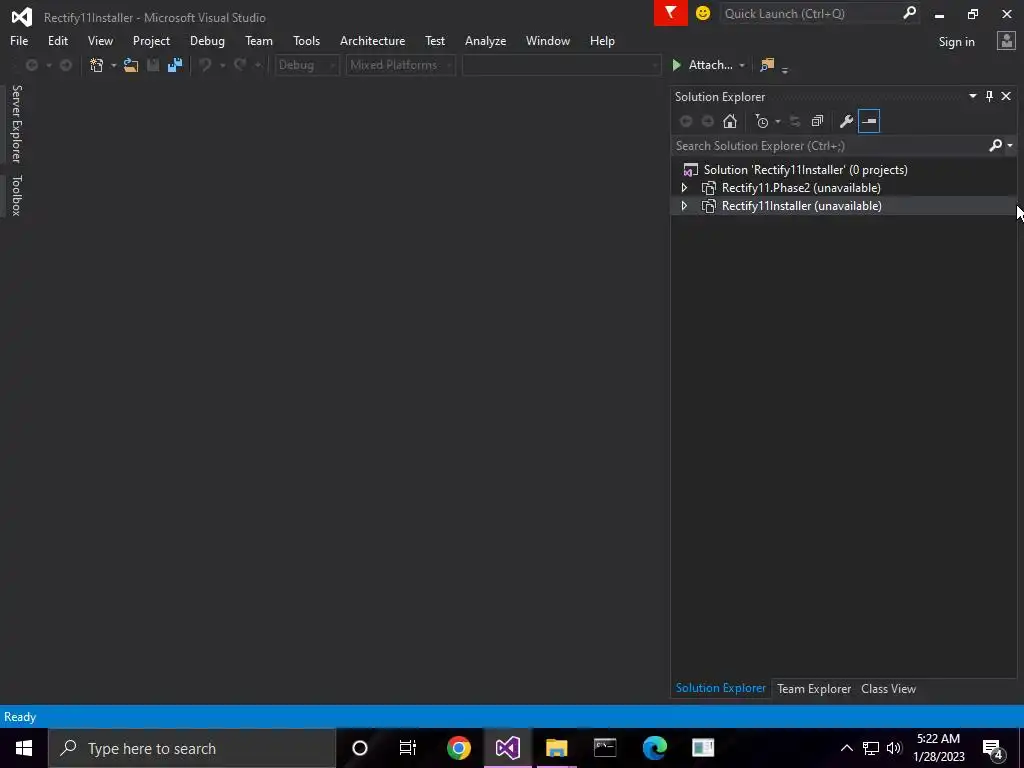Select the Solution 'Rectify11Installer' root node
The width and height of the screenshot is (1024, 768).
(x=805, y=170)
